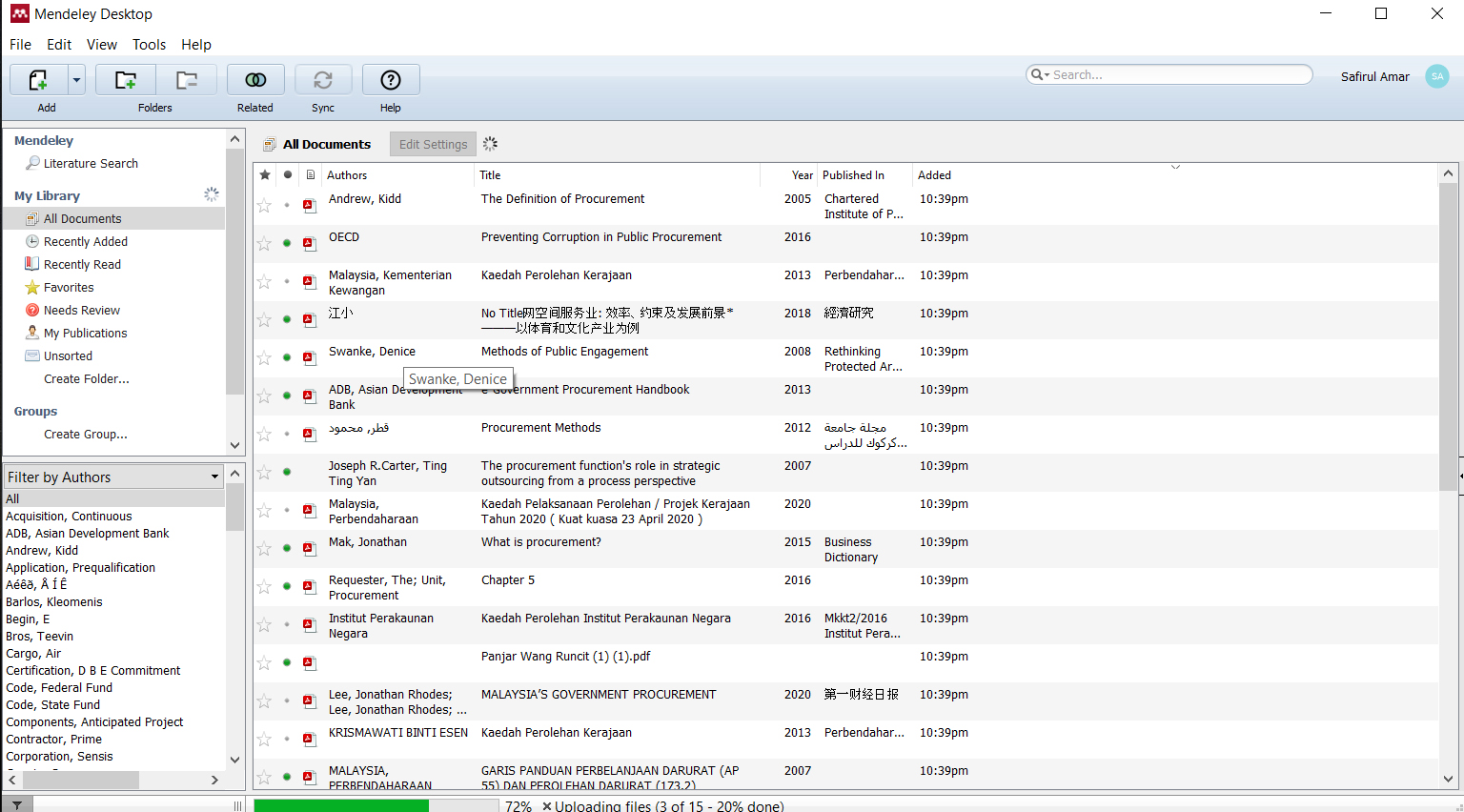Screen dimensions: 1464x812
Task: Star the Mak, Jonathan document
Action: [x=264, y=549]
